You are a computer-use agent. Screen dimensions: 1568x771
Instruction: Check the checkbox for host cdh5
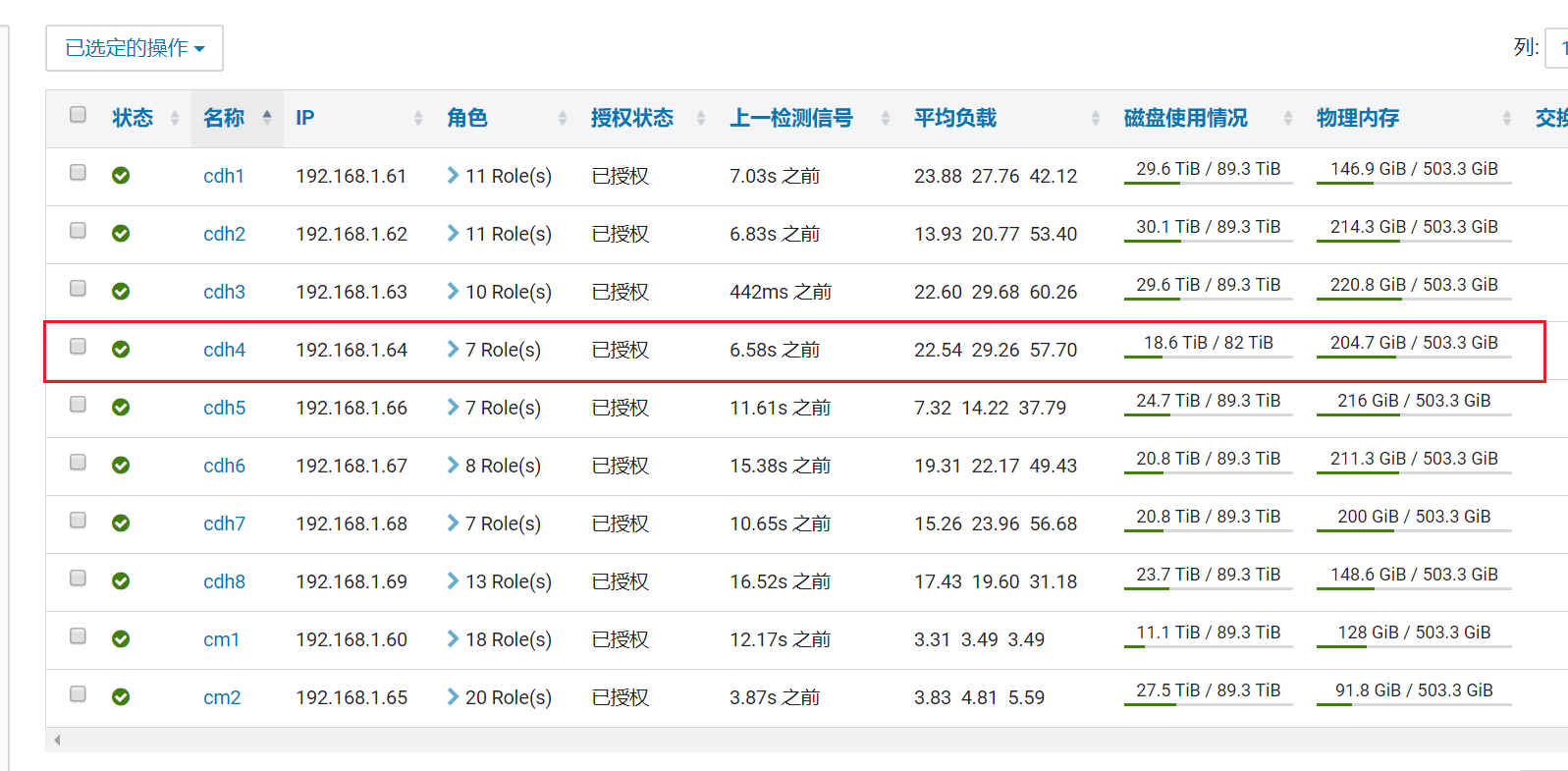pos(79,405)
